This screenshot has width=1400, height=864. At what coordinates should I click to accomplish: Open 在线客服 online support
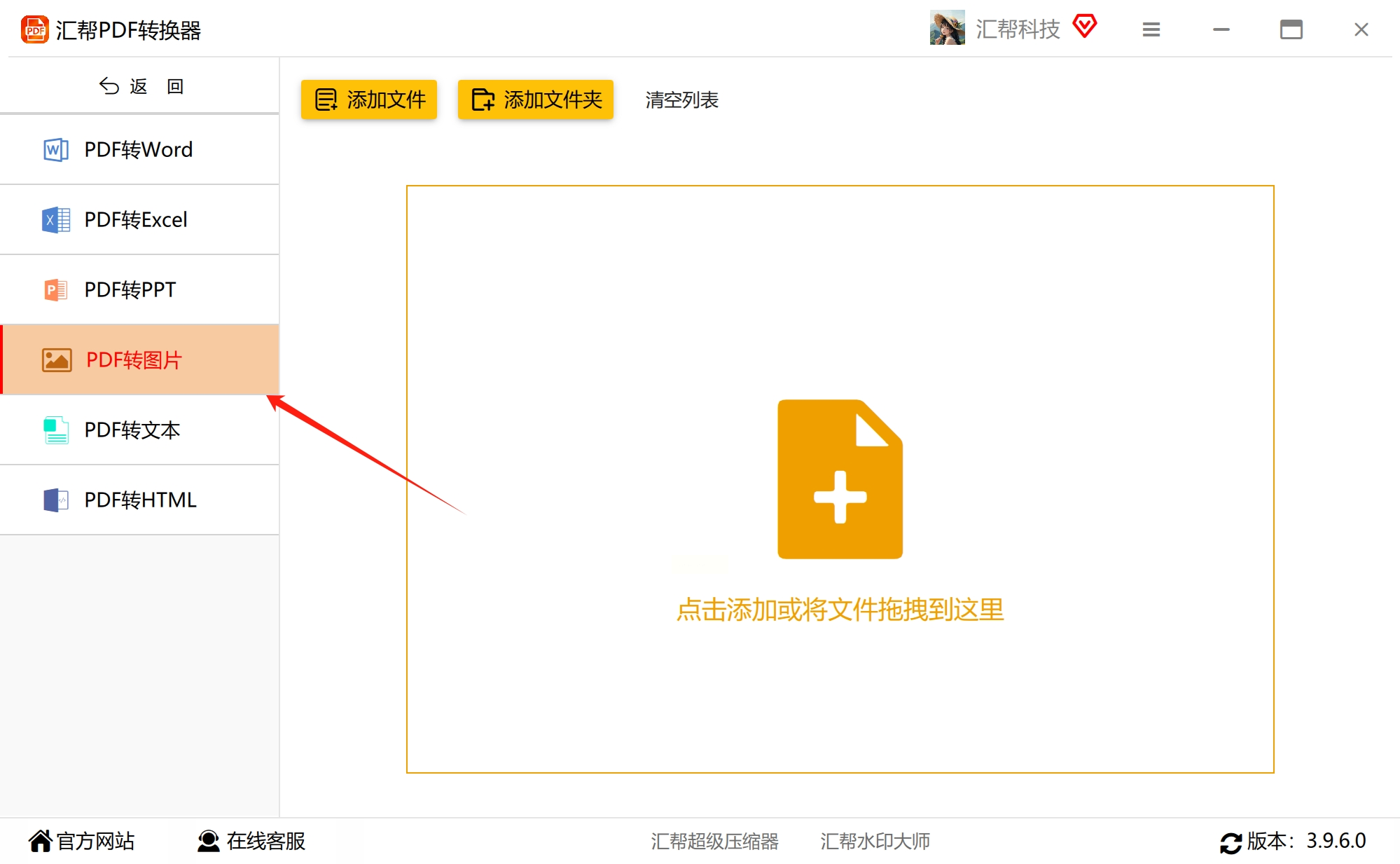(251, 840)
